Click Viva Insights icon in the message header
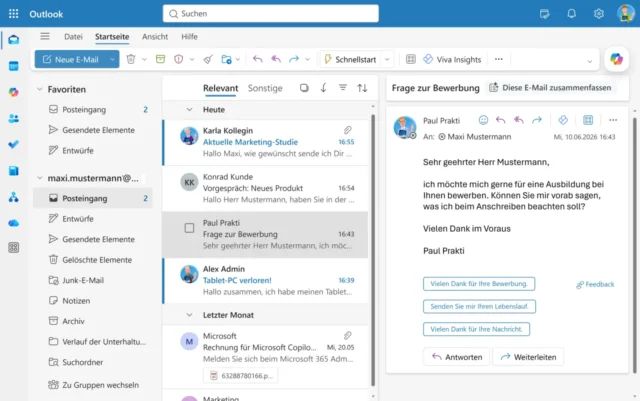The width and height of the screenshot is (640, 401). [x=563, y=120]
